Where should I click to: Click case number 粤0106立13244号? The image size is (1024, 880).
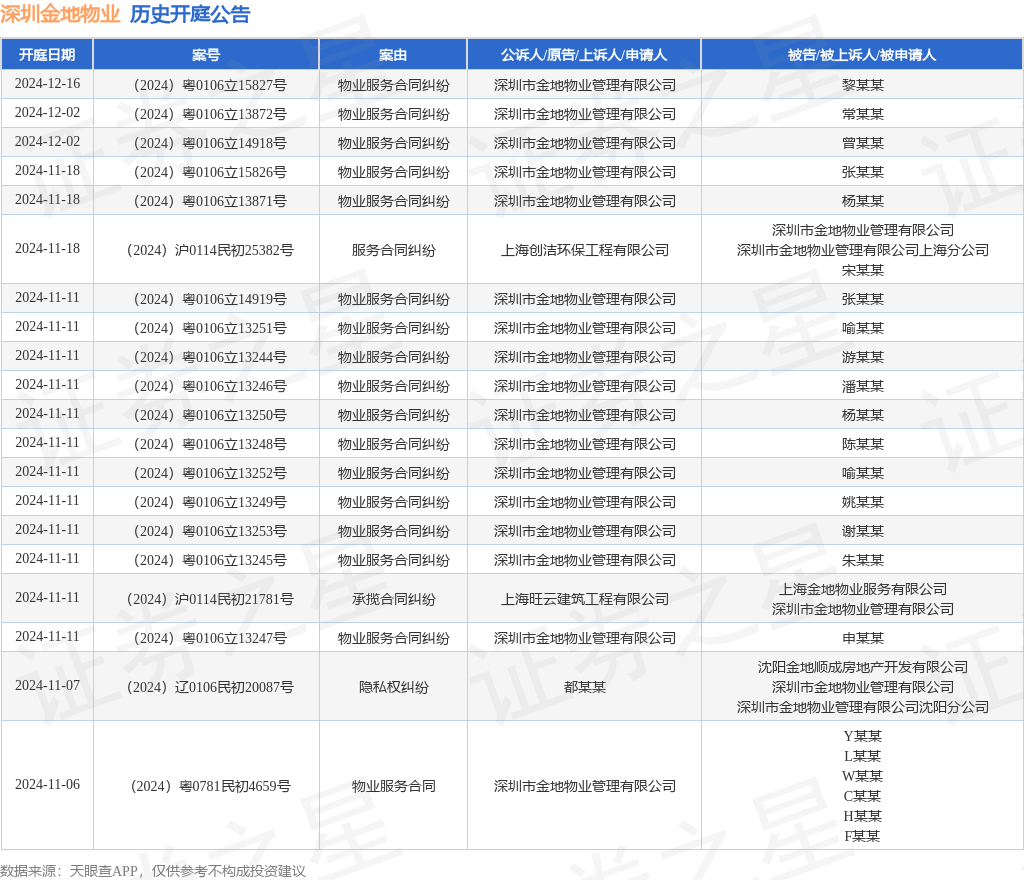pos(210,357)
